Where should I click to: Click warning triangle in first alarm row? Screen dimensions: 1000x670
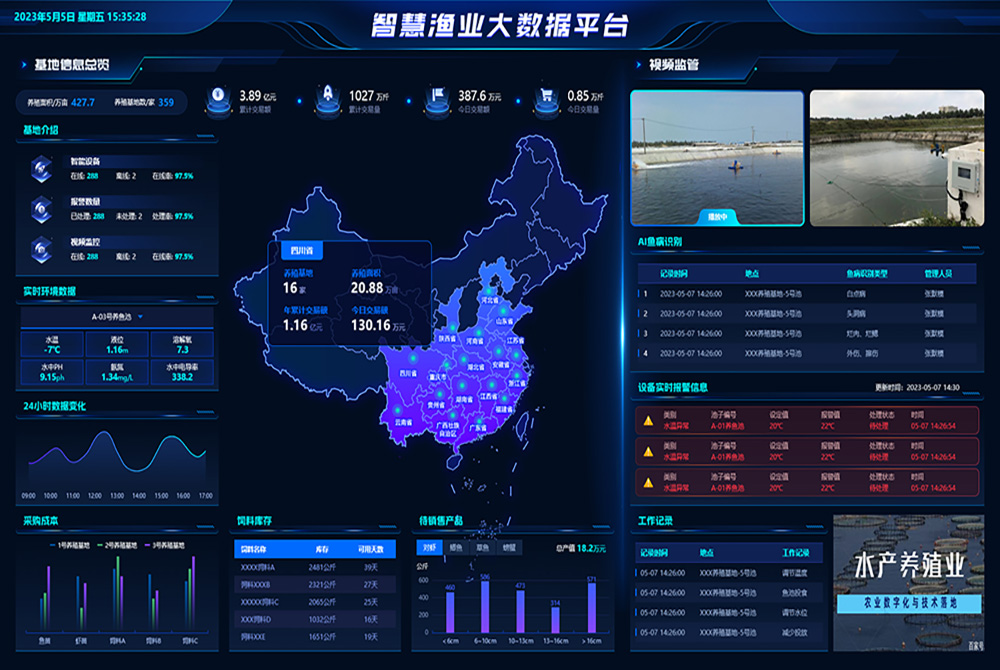pyautogui.click(x=648, y=420)
